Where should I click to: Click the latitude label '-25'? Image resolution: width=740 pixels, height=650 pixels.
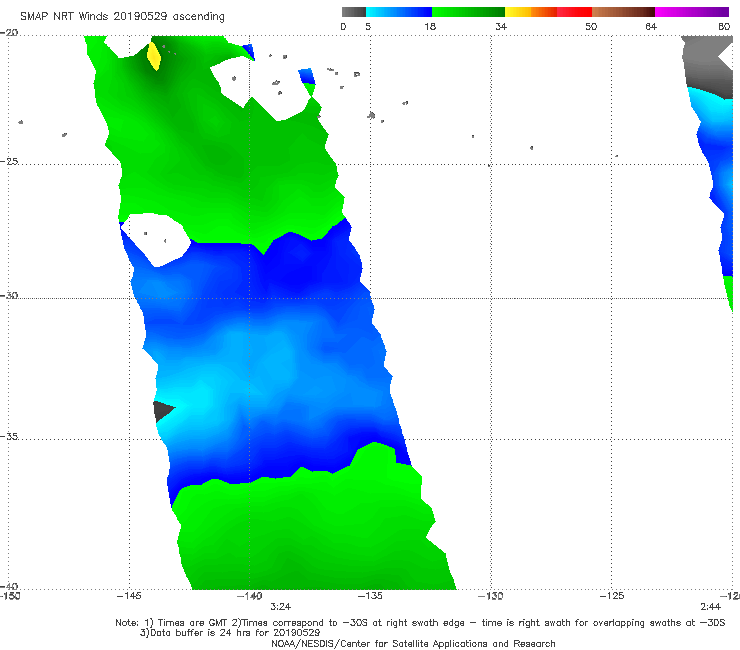[9, 161]
